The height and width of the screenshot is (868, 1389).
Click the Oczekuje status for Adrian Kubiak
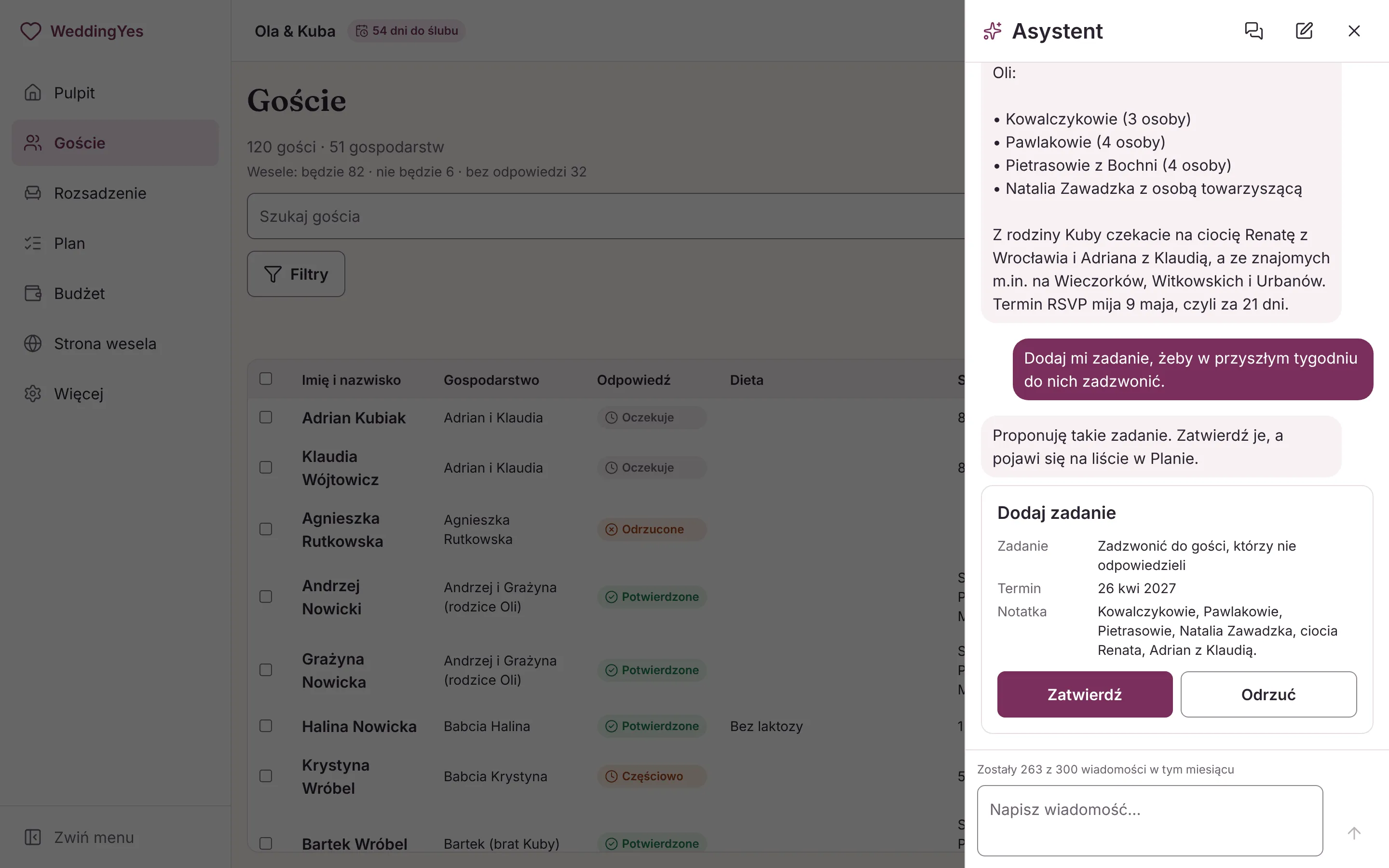[x=652, y=417]
